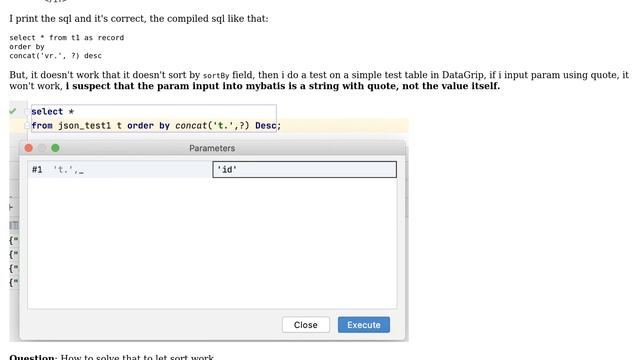Click the green checkmark beside select statement
This screenshot has height=360, width=640.
(13, 111)
